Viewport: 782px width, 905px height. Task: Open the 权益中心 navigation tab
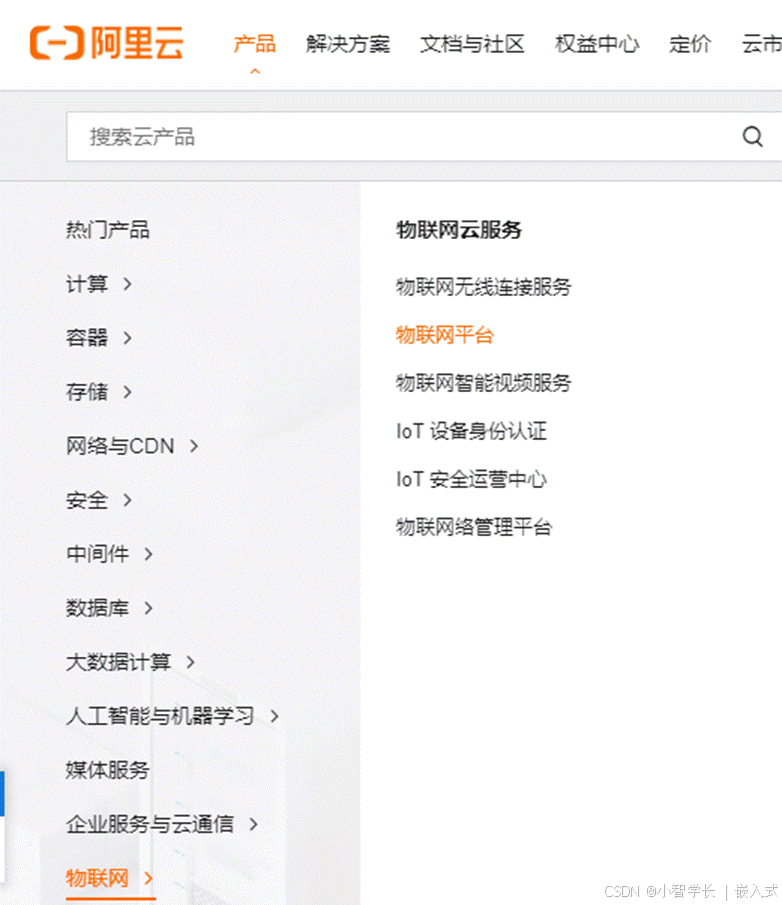[x=597, y=44]
